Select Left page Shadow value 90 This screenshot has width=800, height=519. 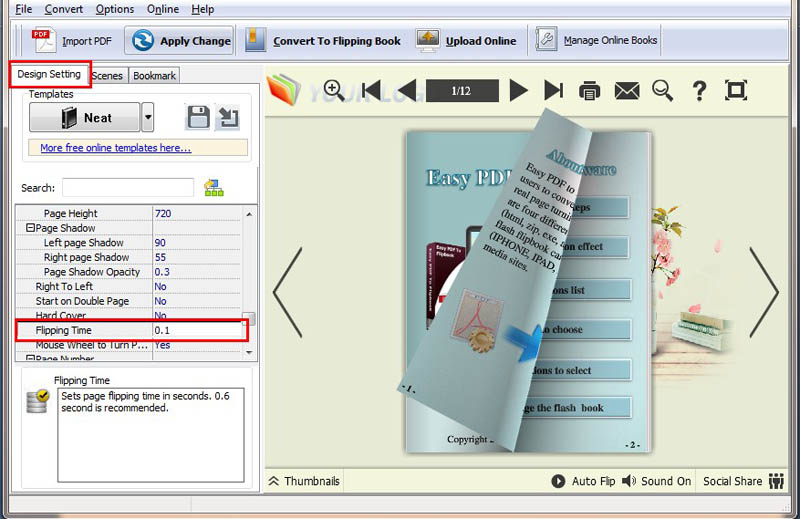(x=196, y=242)
